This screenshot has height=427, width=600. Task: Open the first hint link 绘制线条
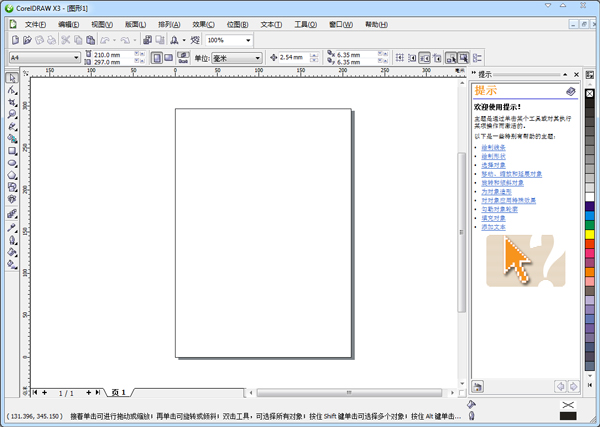(493, 147)
